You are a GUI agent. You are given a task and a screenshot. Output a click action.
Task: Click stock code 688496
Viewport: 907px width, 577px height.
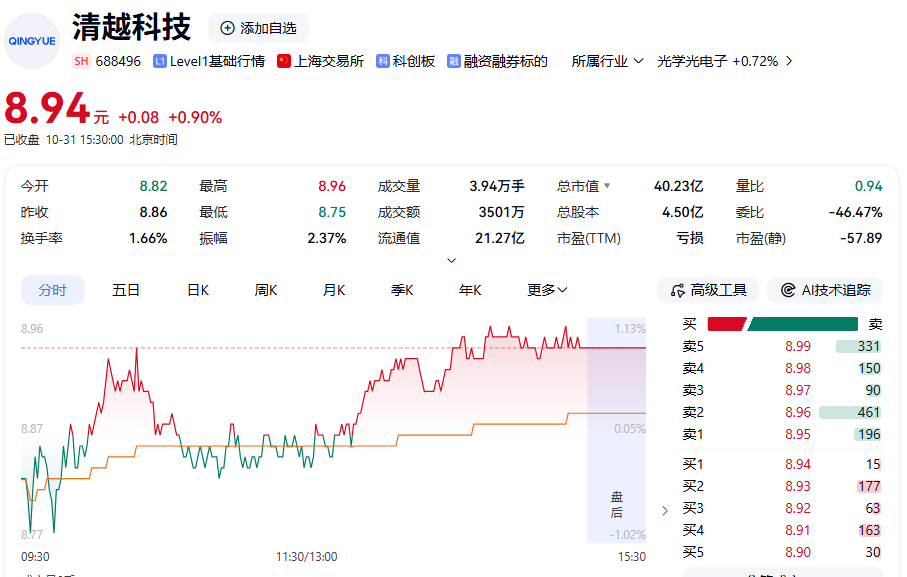pos(118,61)
